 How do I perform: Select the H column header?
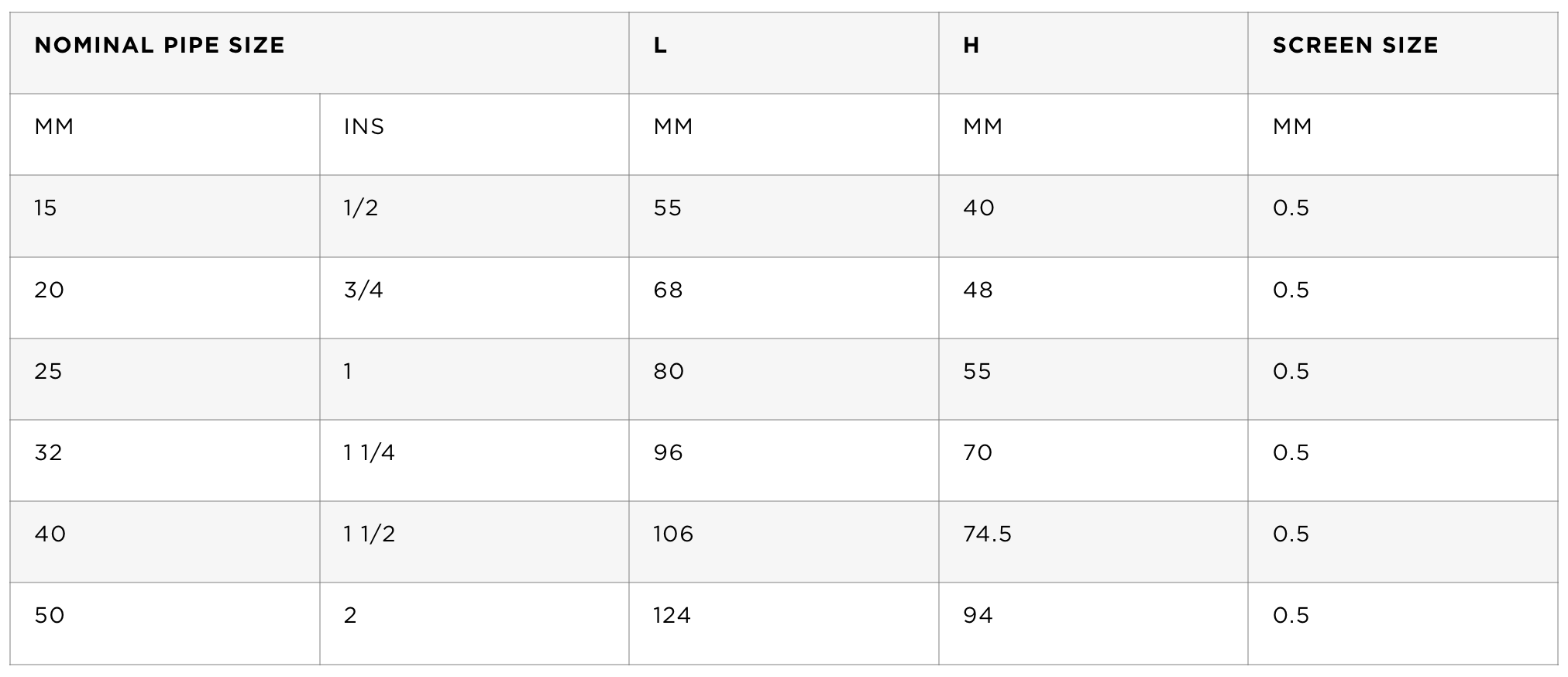click(x=1093, y=53)
